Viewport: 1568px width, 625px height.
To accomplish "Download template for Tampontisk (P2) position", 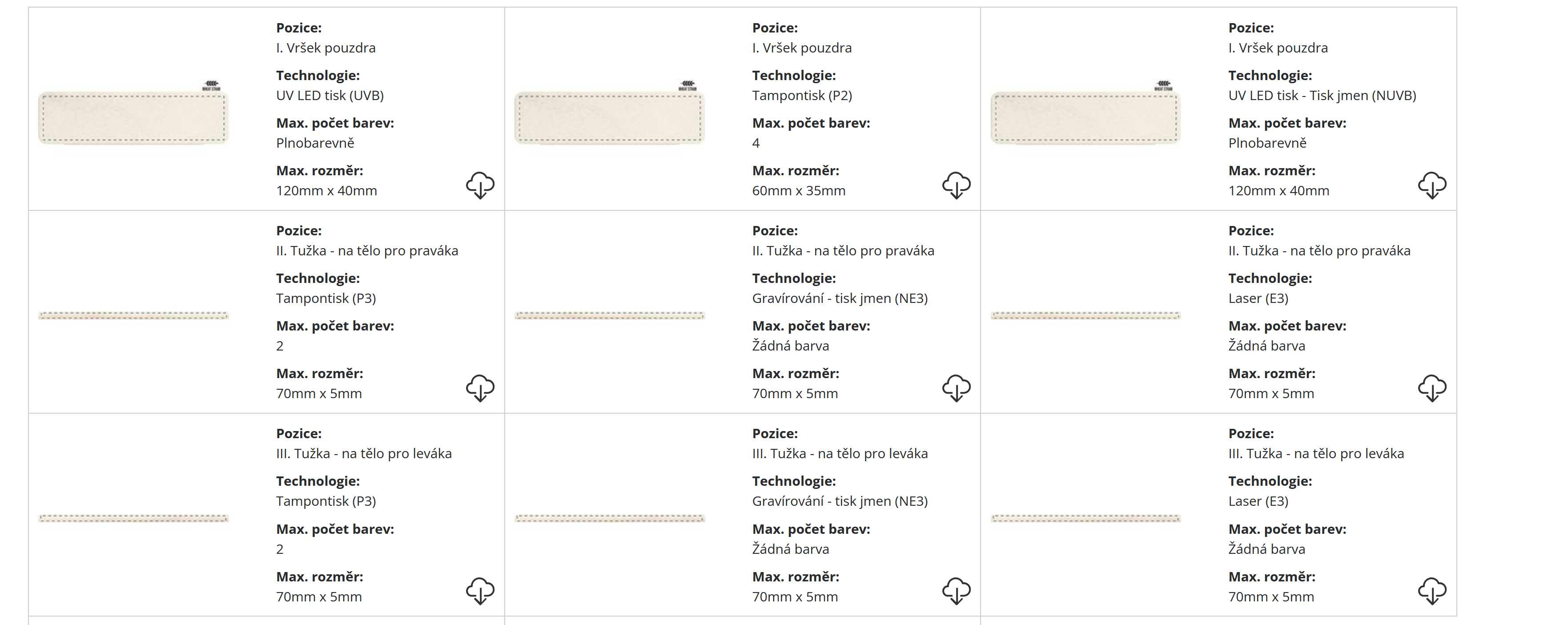I will tap(956, 185).
